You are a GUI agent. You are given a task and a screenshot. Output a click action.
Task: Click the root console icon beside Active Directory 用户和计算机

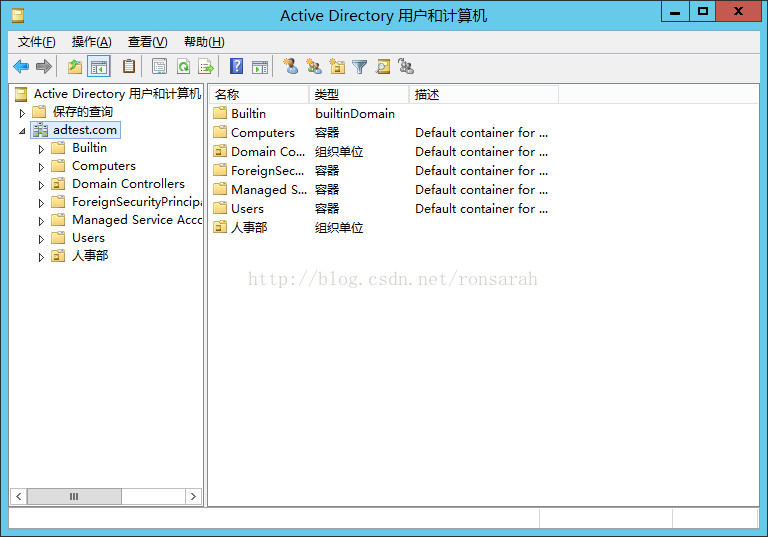21,94
